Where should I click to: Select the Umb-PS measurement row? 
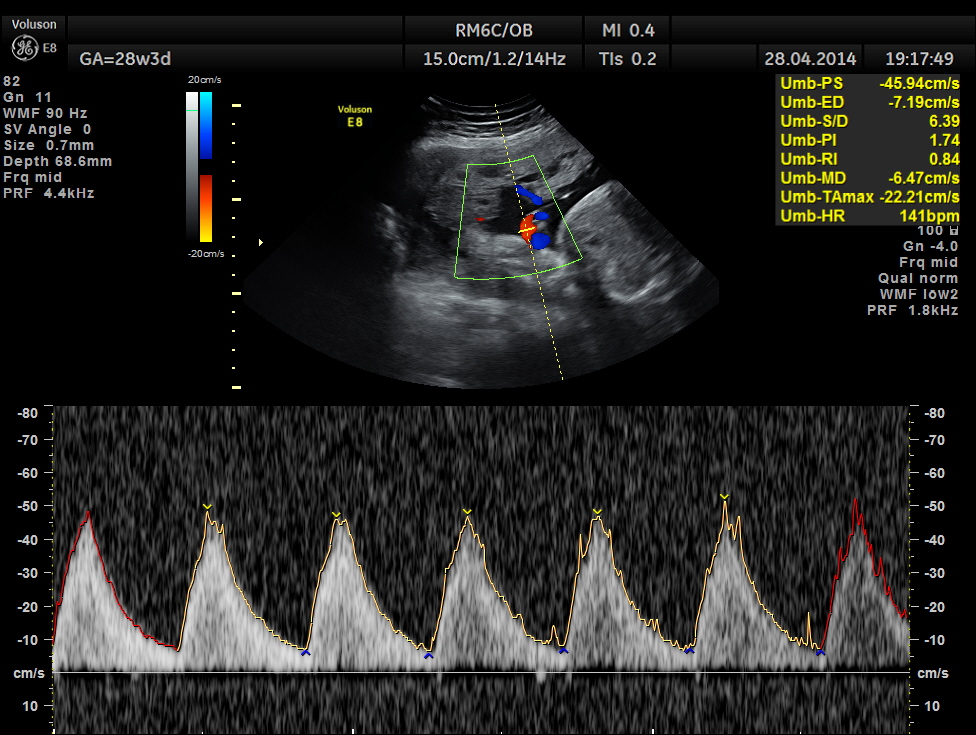click(x=868, y=83)
